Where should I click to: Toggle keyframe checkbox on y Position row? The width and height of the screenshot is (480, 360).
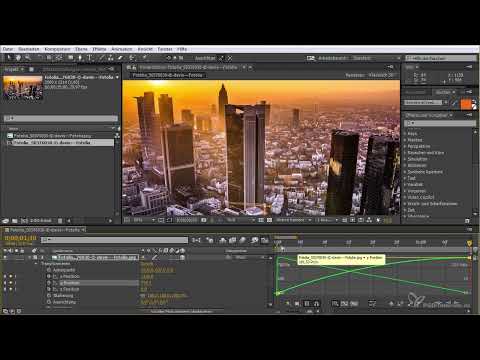pos(11,283)
